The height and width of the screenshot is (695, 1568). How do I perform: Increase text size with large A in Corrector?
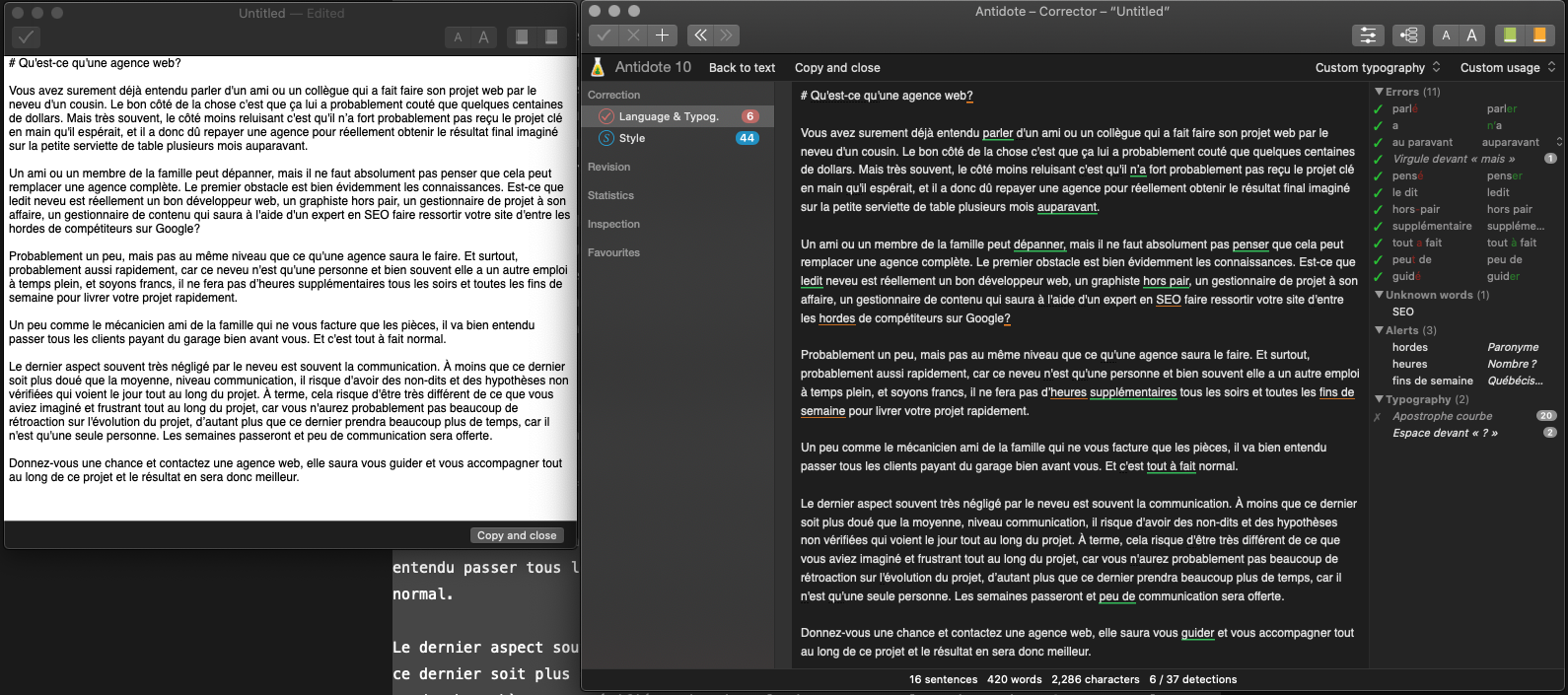tap(1471, 35)
